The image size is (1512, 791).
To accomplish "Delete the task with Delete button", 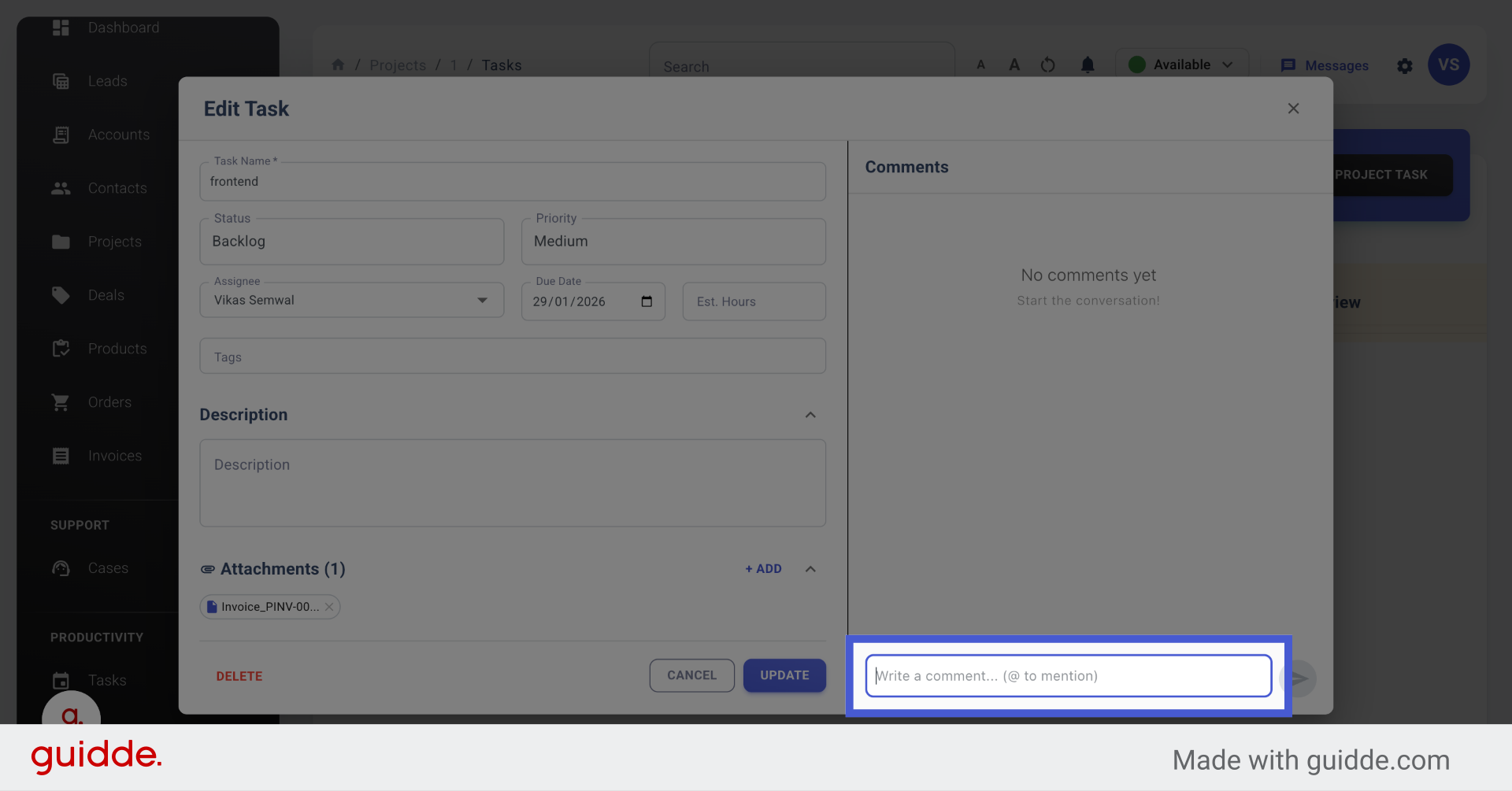I will point(239,676).
